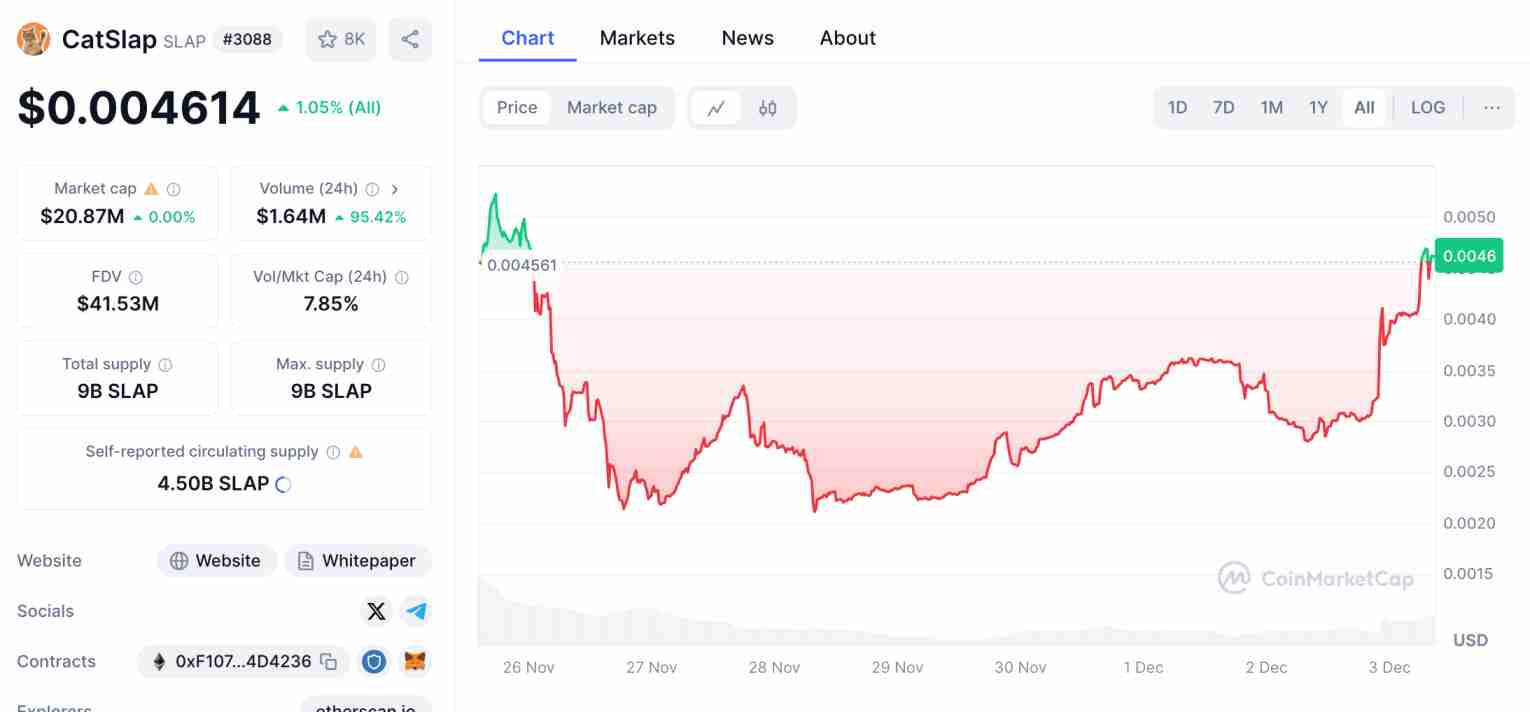1530x712 pixels.
Task: Show Market cap info tooltip icon
Action: [x=174, y=188]
